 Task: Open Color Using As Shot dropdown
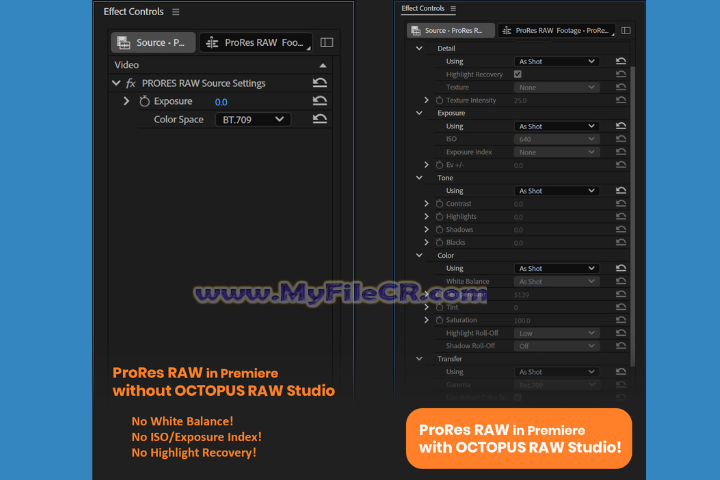pos(556,268)
